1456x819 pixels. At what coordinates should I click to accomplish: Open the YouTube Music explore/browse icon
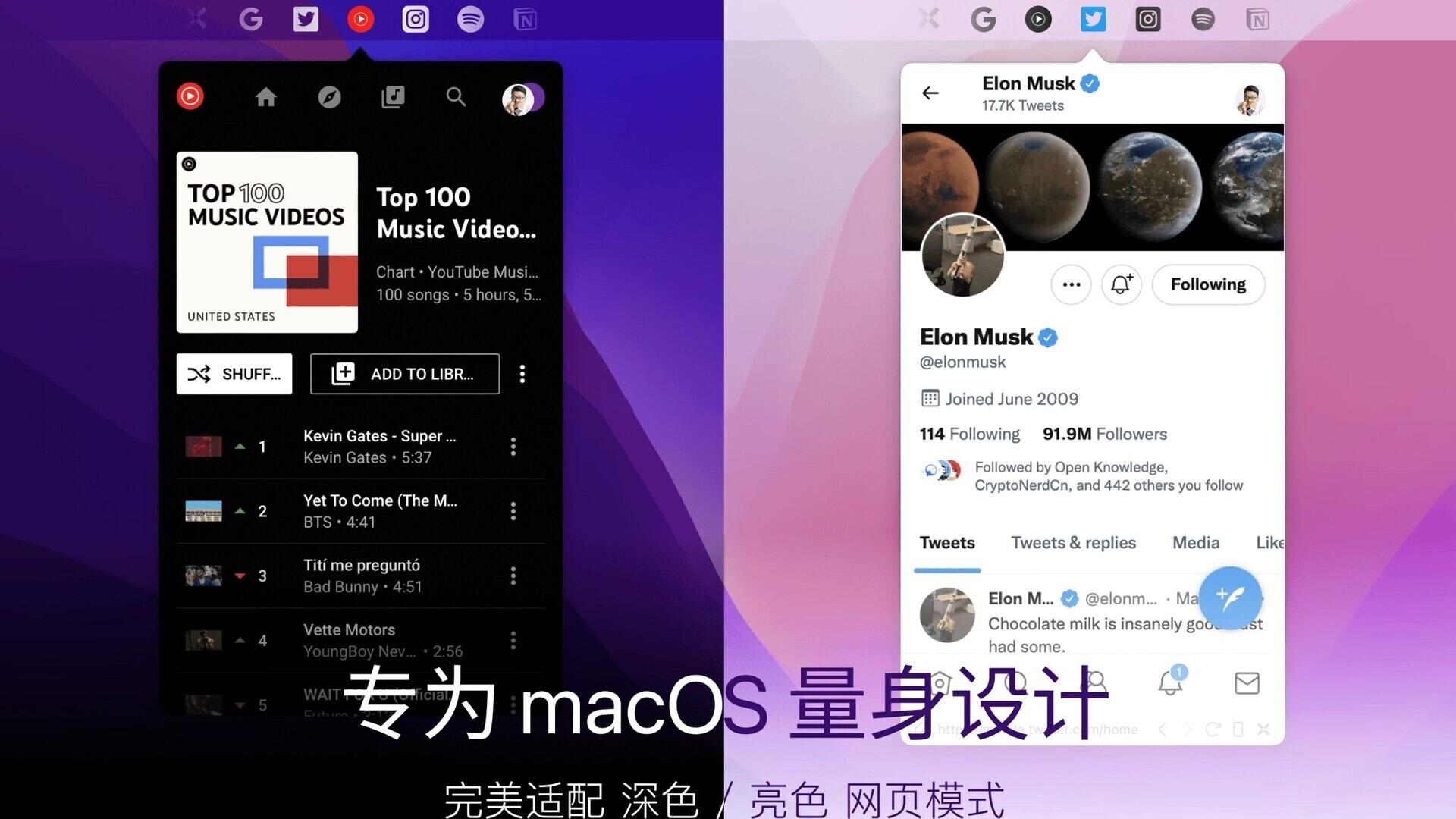[x=329, y=96]
